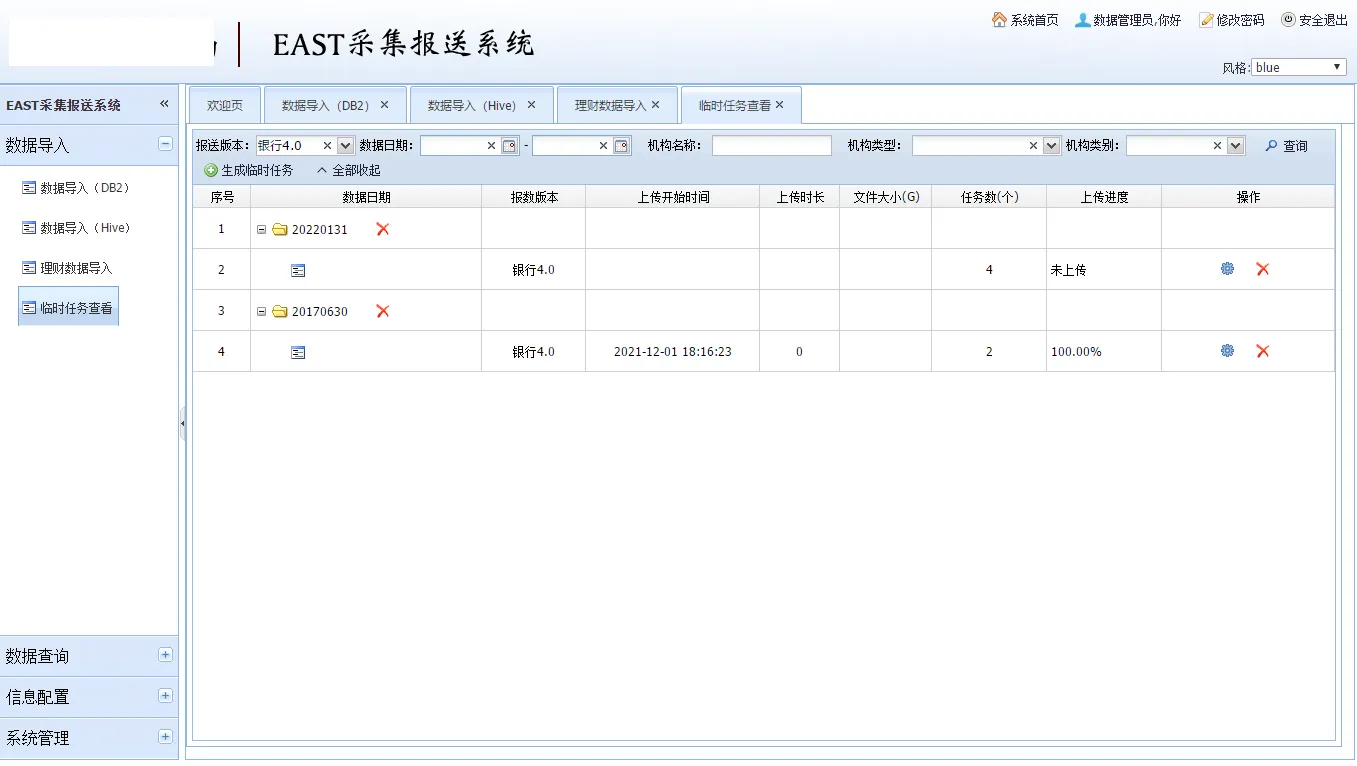Screen dimensions: 1357x766
Task: Switch to the 欢迎页 tab
Action: coord(225,105)
